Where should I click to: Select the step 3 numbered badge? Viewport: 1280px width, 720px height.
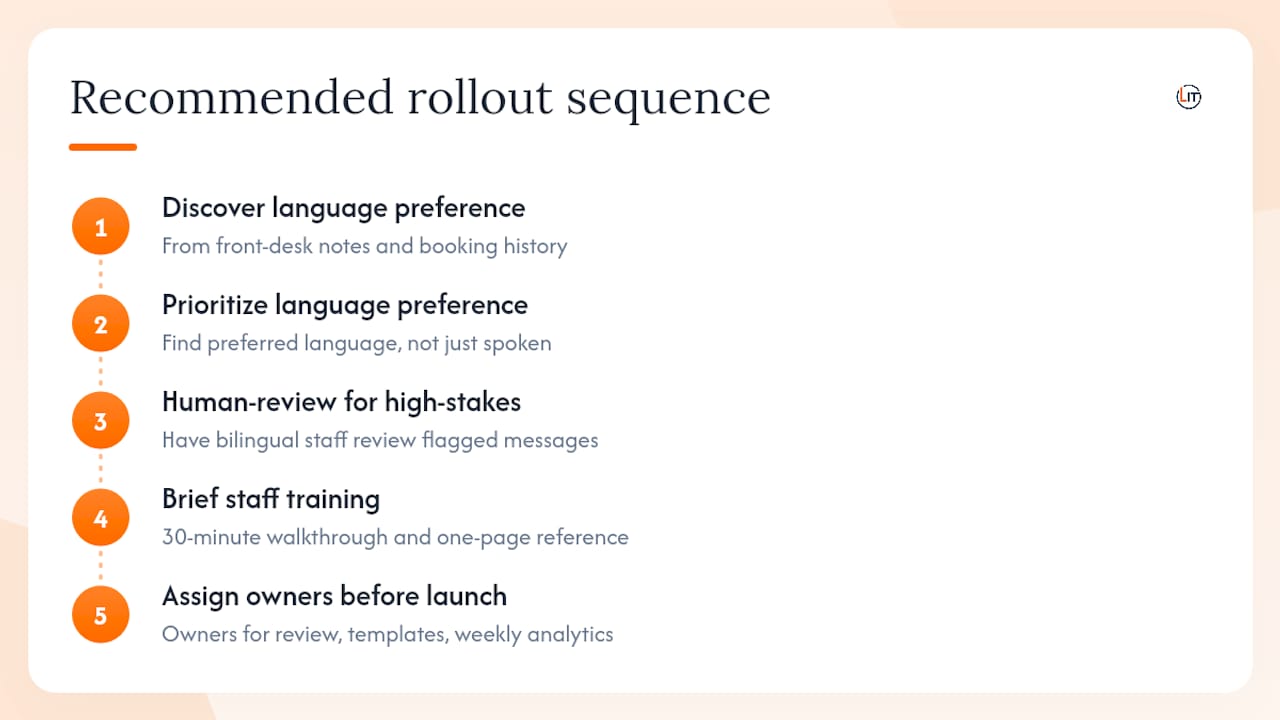pyautogui.click(x=100, y=421)
